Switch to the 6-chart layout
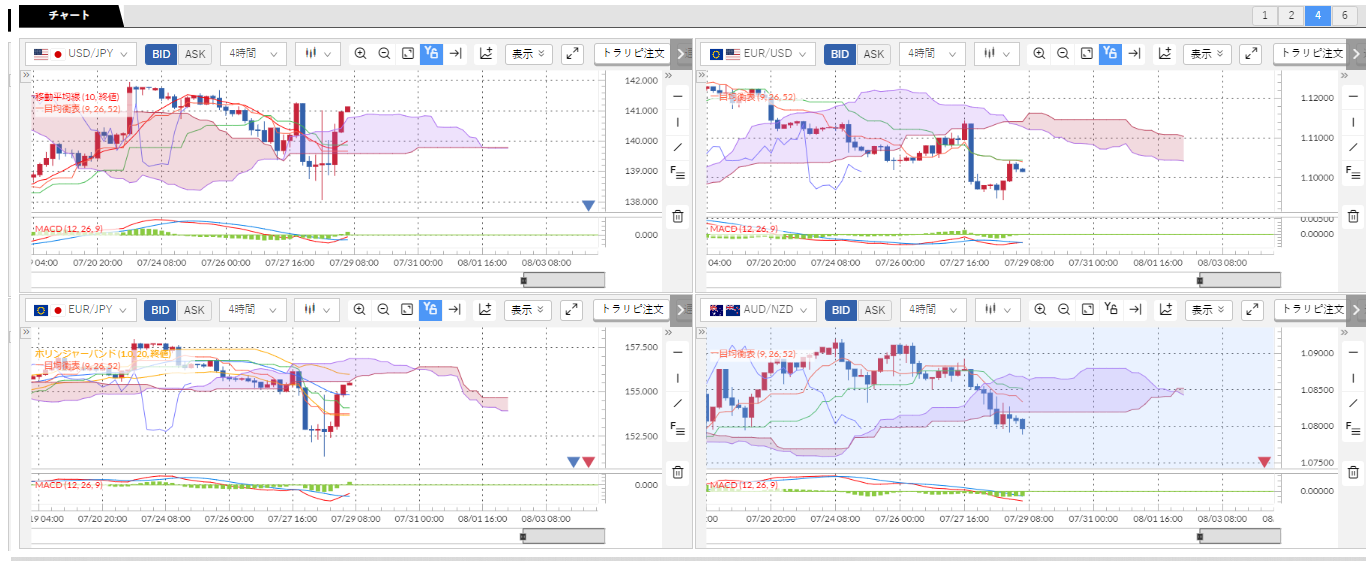The image size is (1366, 565). tap(1345, 15)
